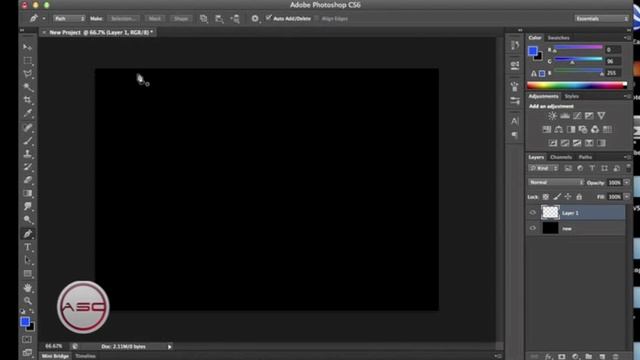Toggle Align Edges checkbox
The image size is (640, 360).
(x=317, y=18)
